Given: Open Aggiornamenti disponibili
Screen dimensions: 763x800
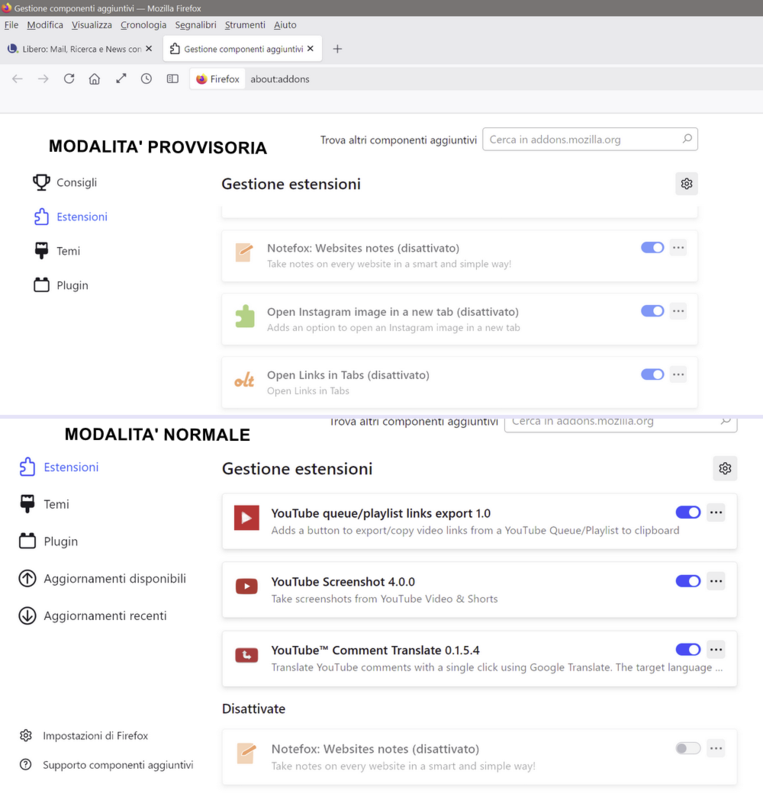Looking at the screenshot, I should [103, 579].
